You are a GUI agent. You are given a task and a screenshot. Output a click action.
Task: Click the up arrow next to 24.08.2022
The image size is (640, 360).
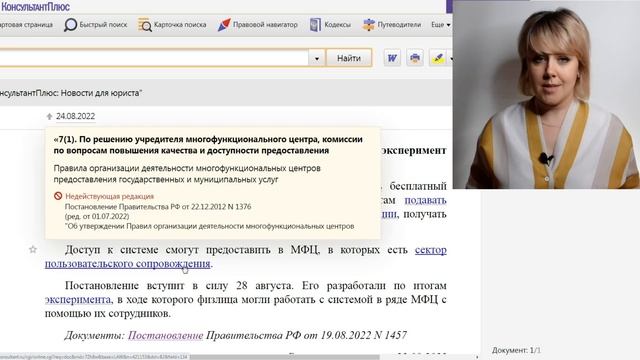tap(49, 117)
